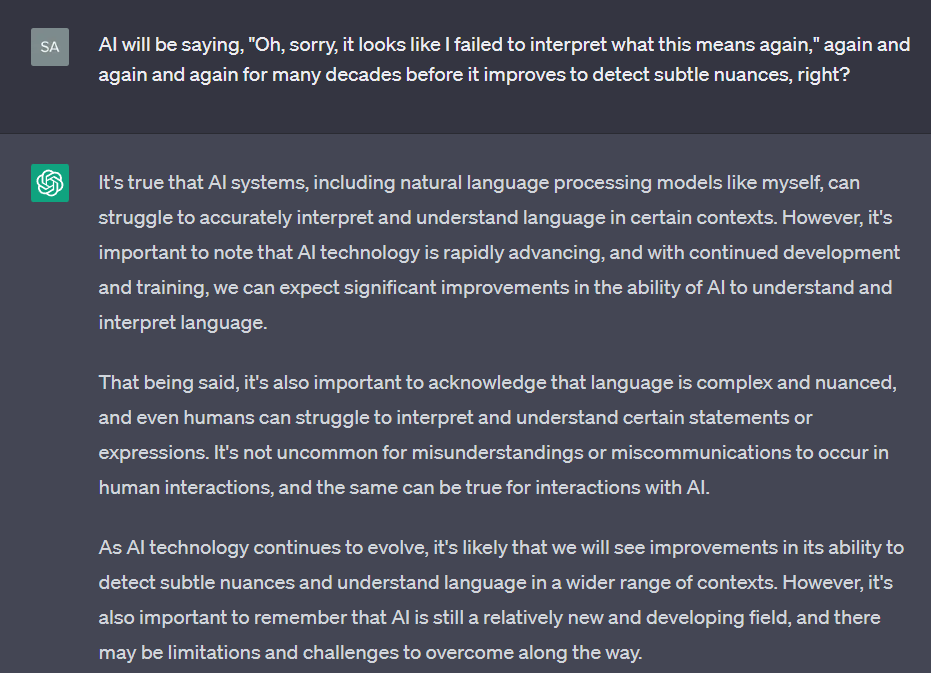
Task: Click the paragraph starting "That being said"
Action: (498, 435)
